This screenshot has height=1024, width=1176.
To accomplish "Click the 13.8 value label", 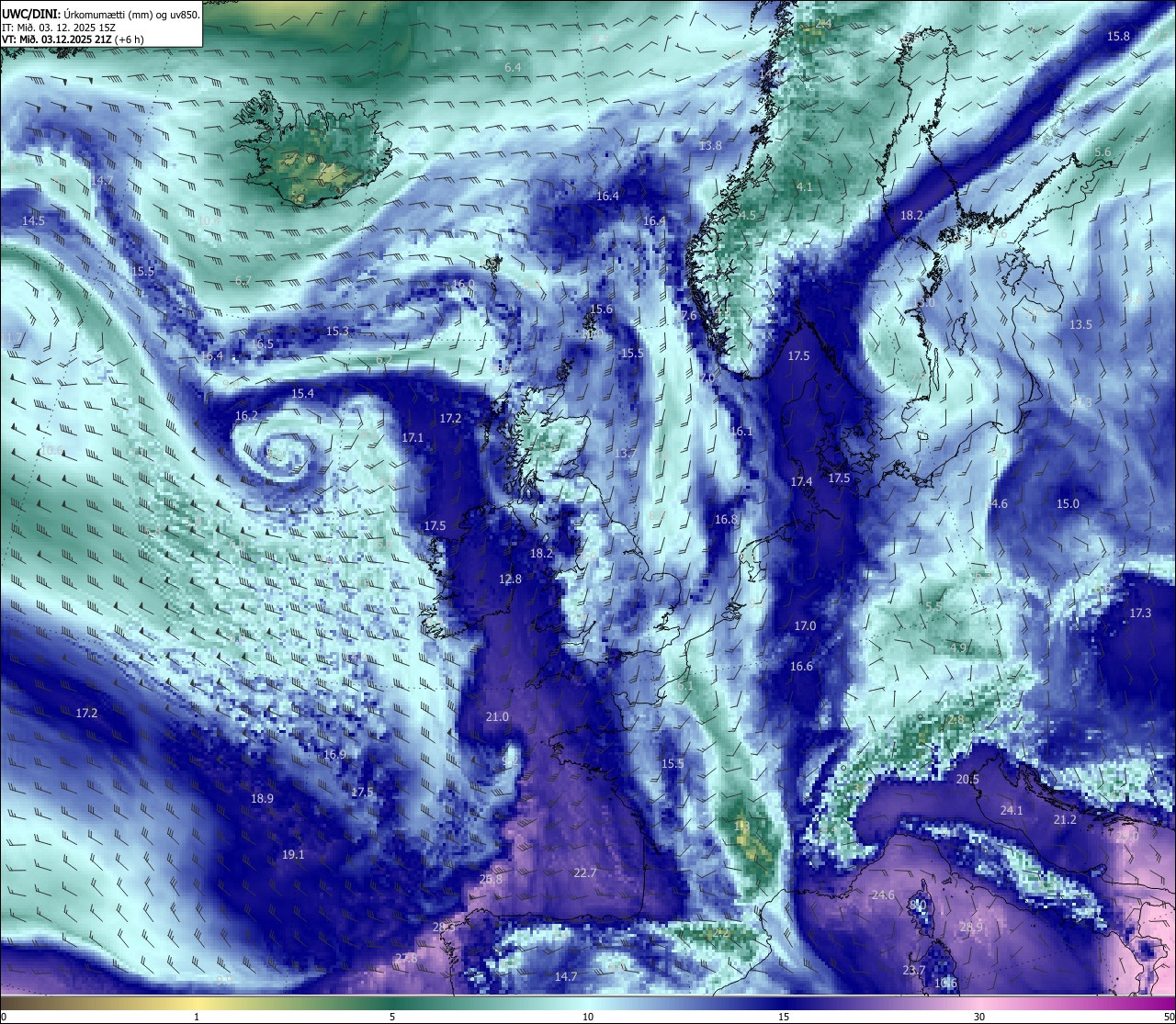I will point(710,146).
